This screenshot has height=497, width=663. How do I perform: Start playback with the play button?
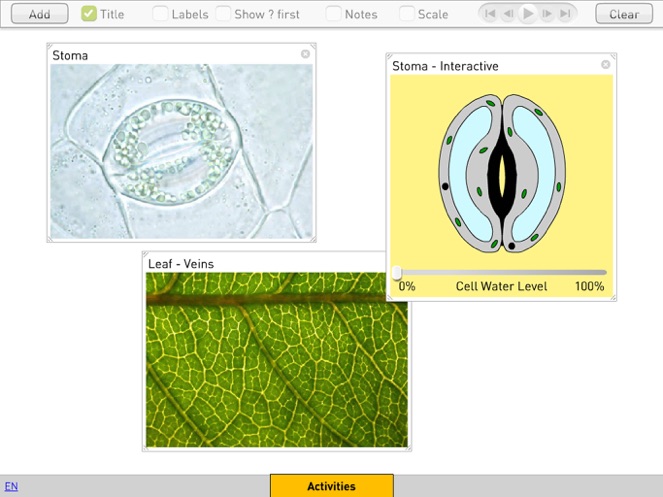click(528, 14)
